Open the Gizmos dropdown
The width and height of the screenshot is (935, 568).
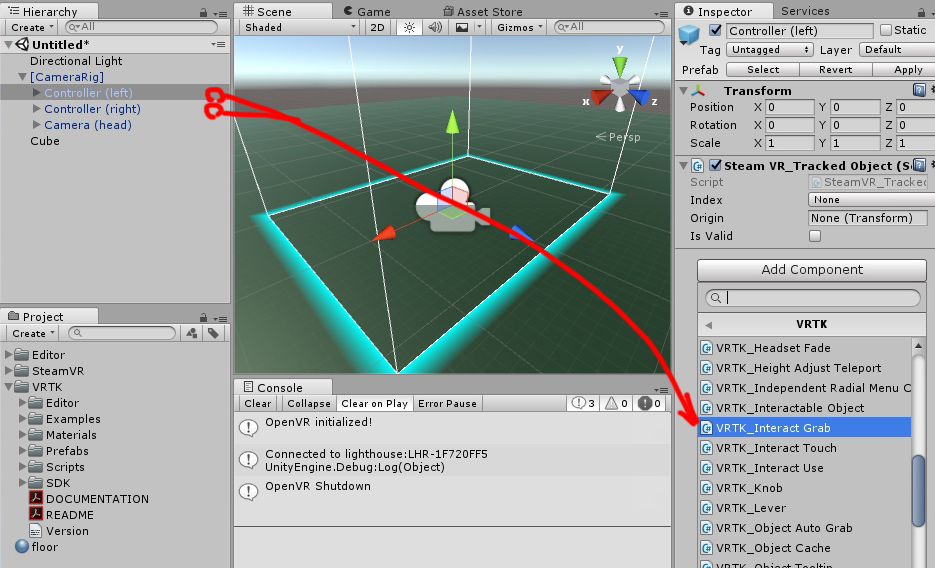519,27
